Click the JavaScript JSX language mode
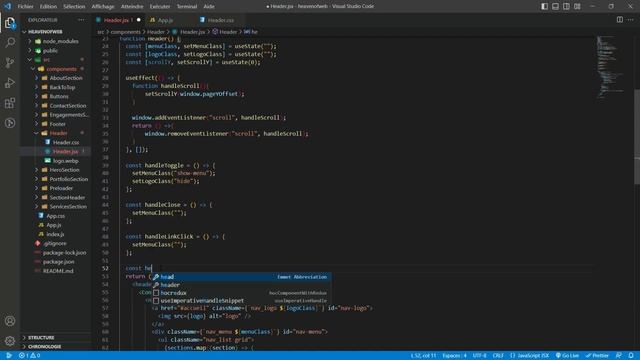 point(529,356)
